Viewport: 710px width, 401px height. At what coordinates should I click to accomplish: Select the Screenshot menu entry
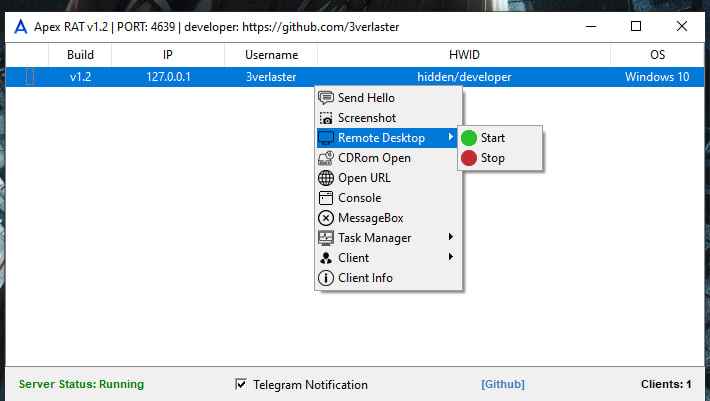[x=389, y=118]
